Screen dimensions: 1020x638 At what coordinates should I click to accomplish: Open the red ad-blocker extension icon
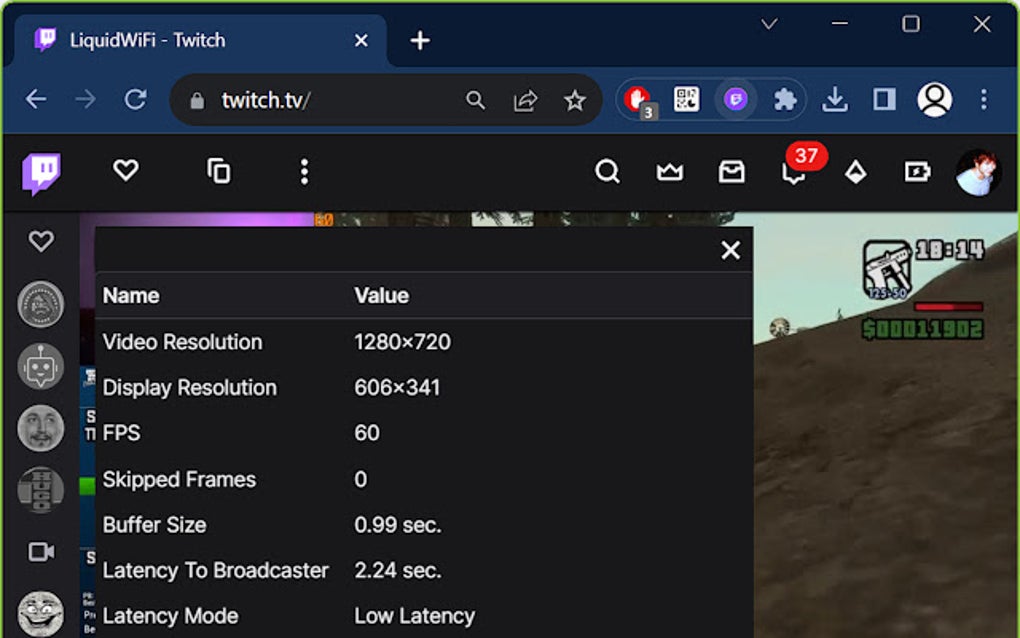639,101
